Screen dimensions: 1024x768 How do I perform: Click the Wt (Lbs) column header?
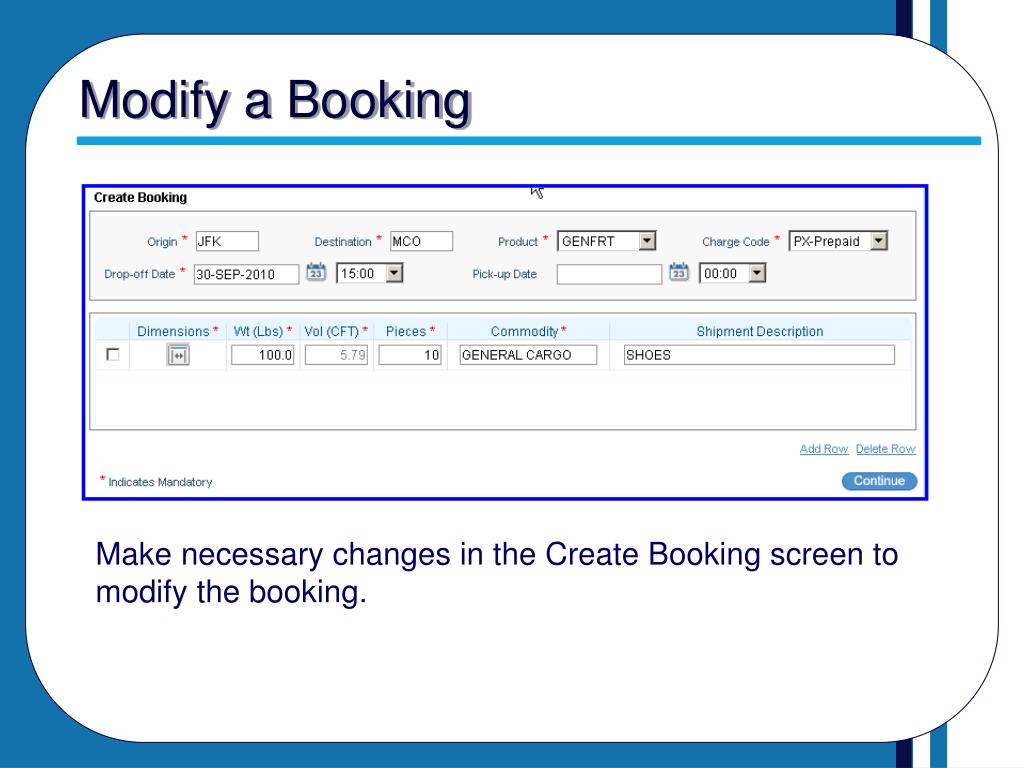(263, 331)
